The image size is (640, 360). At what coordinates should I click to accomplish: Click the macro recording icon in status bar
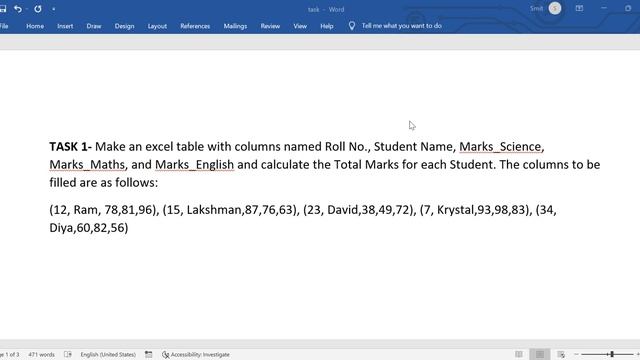coord(149,355)
